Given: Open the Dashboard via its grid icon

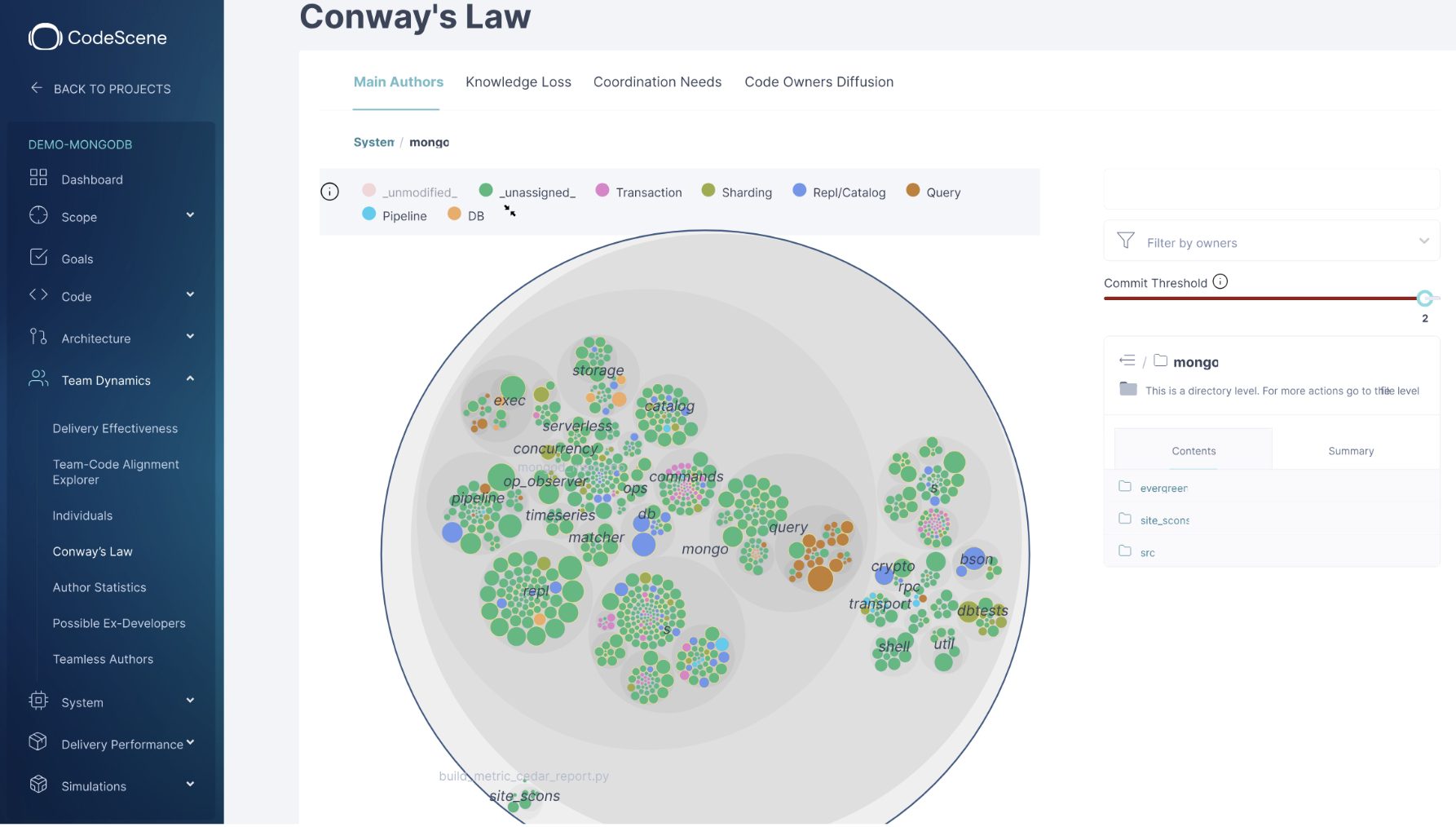Looking at the screenshot, I should click(x=38, y=179).
